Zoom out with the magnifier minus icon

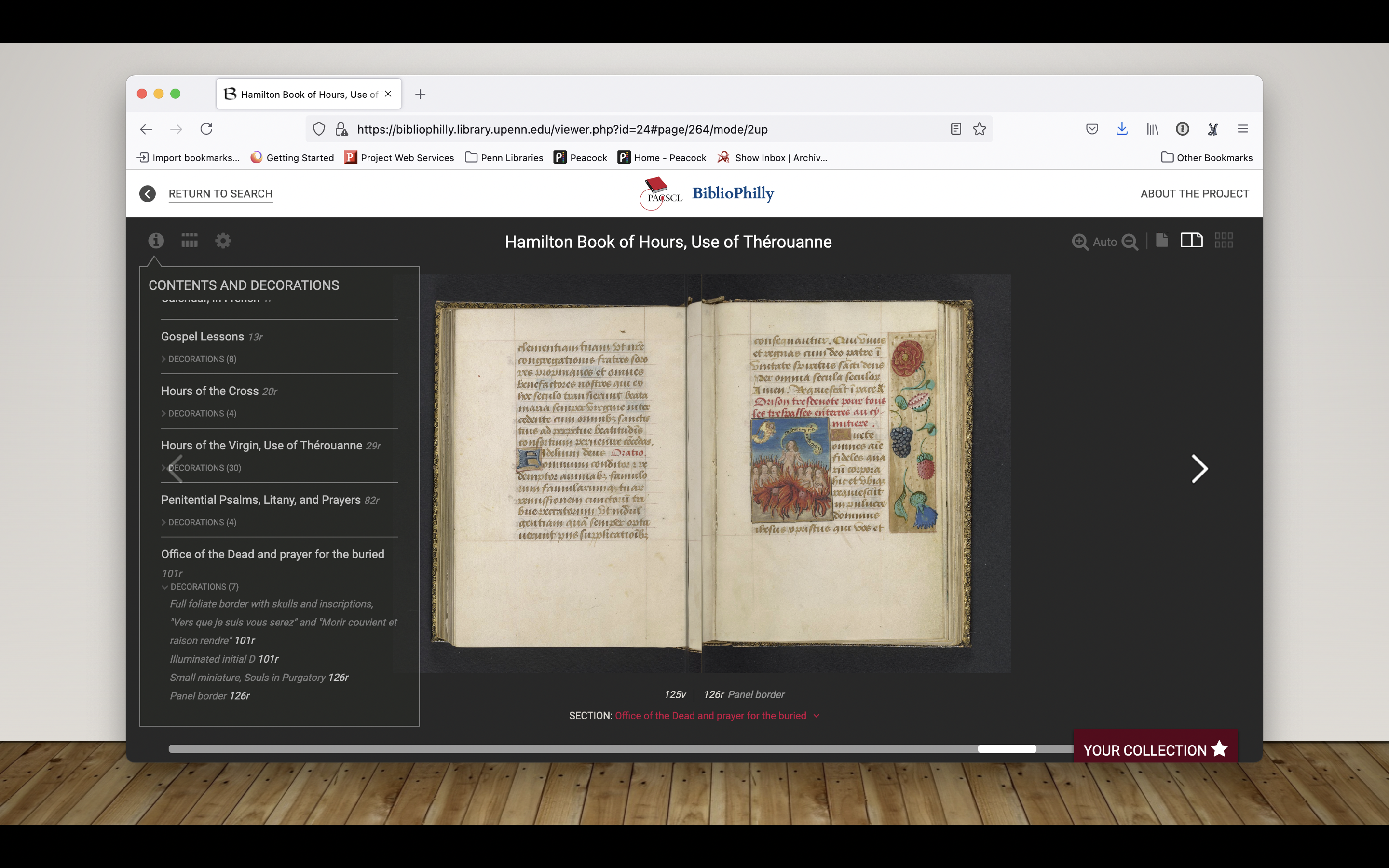point(1130,242)
